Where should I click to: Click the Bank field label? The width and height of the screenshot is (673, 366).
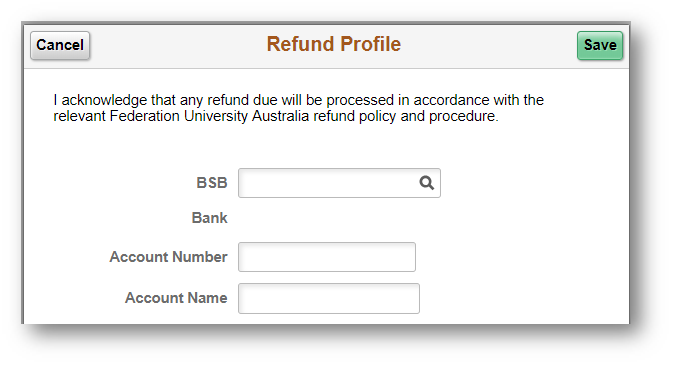click(209, 218)
